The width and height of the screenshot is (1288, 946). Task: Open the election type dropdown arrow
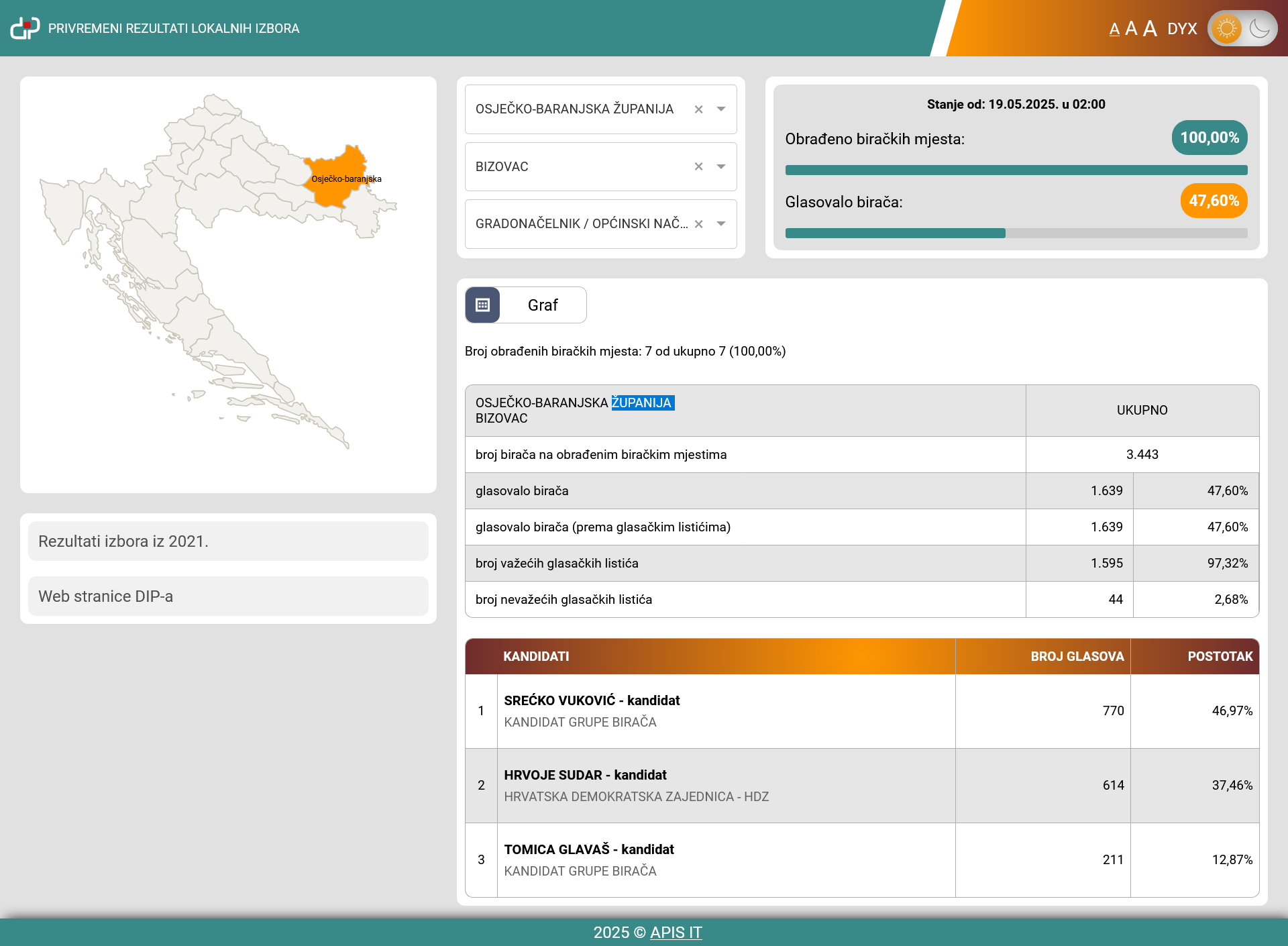(x=721, y=224)
